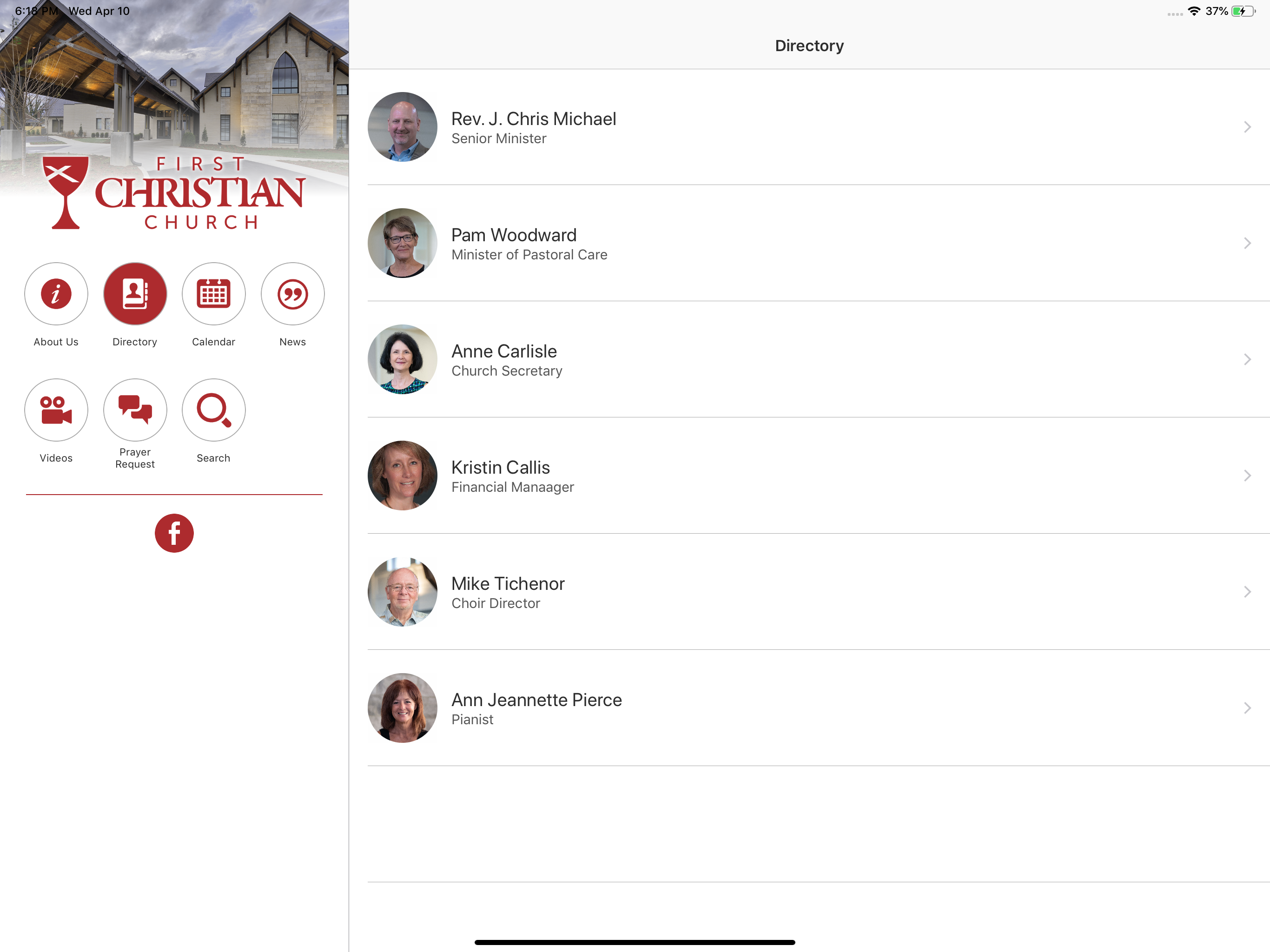Open Kristin Callis name entry
Screen dimensions: 1270x952
click(x=501, y=467)
